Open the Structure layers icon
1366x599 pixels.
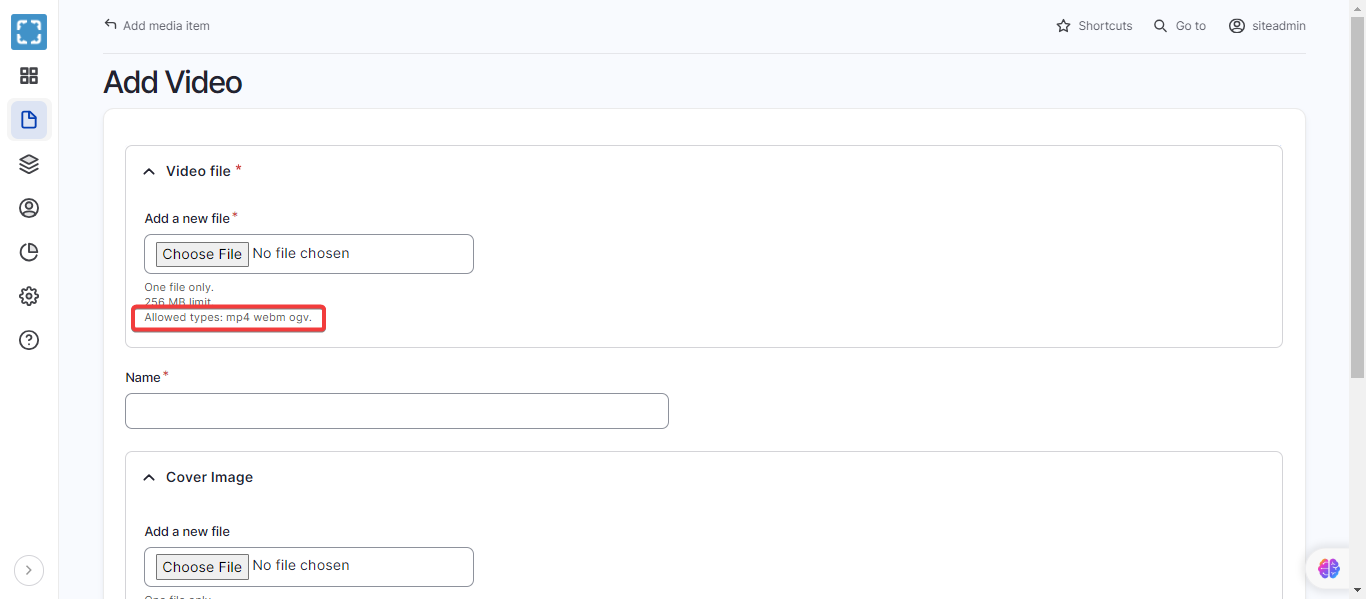click(29, 164)
